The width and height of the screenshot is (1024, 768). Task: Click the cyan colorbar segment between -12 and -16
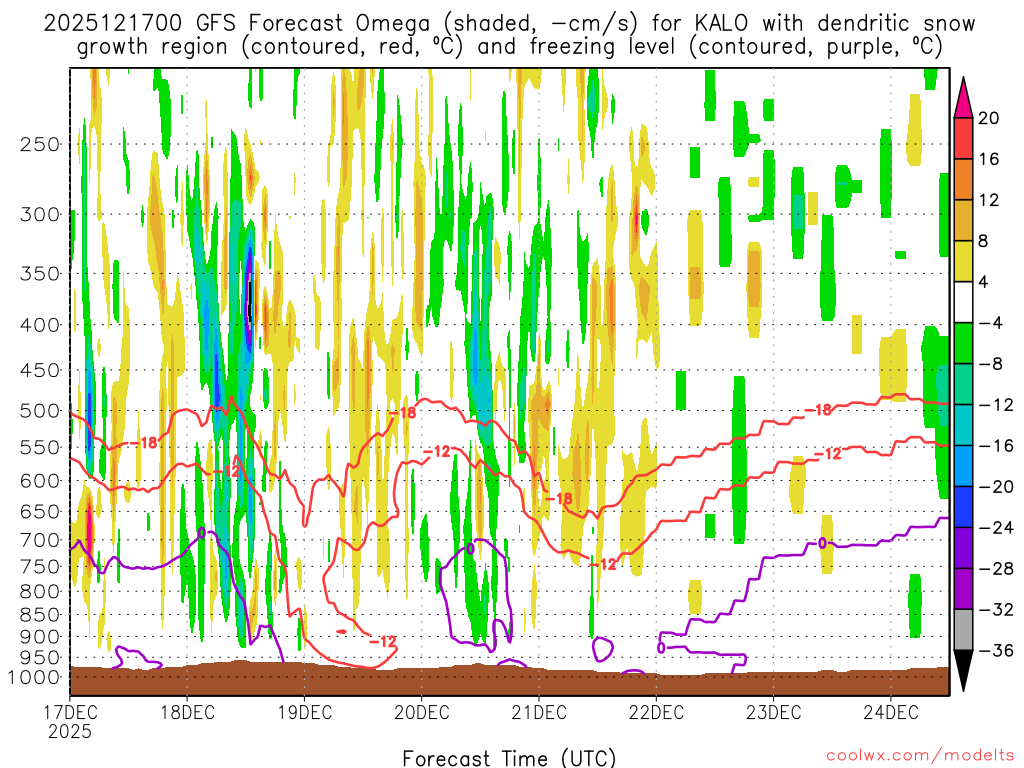[963, 425]
